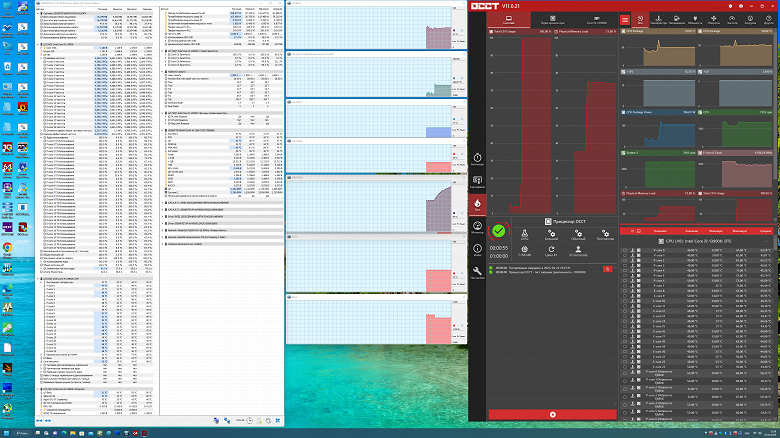The width and height of the screenshot is (780, 438).
Task: Click the HWiNFO clock icon in bottom toolbar
Action: 250,421
